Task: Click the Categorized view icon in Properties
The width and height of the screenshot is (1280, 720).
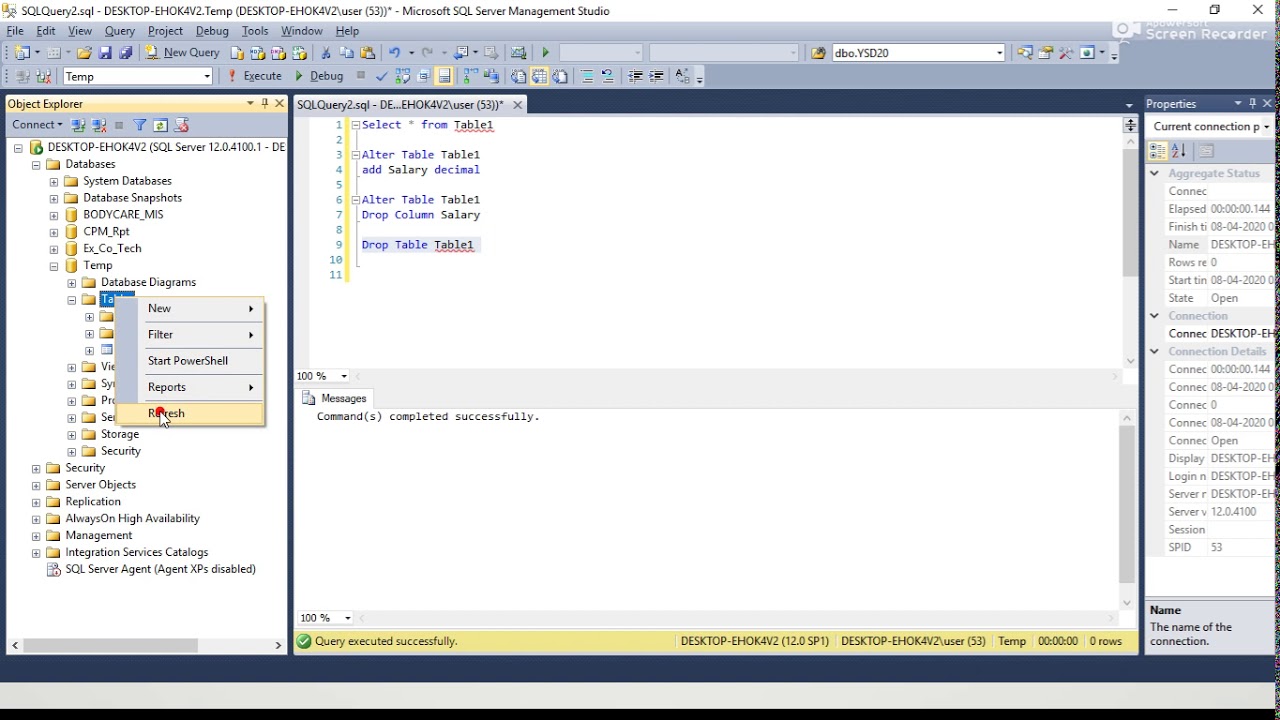Action: (x=1158, y=151)
